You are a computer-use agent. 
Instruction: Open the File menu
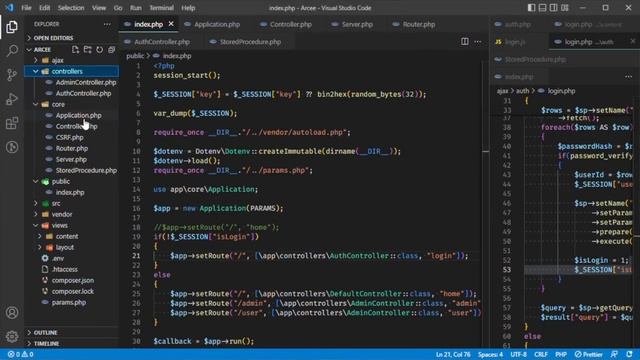coord(26,8)
